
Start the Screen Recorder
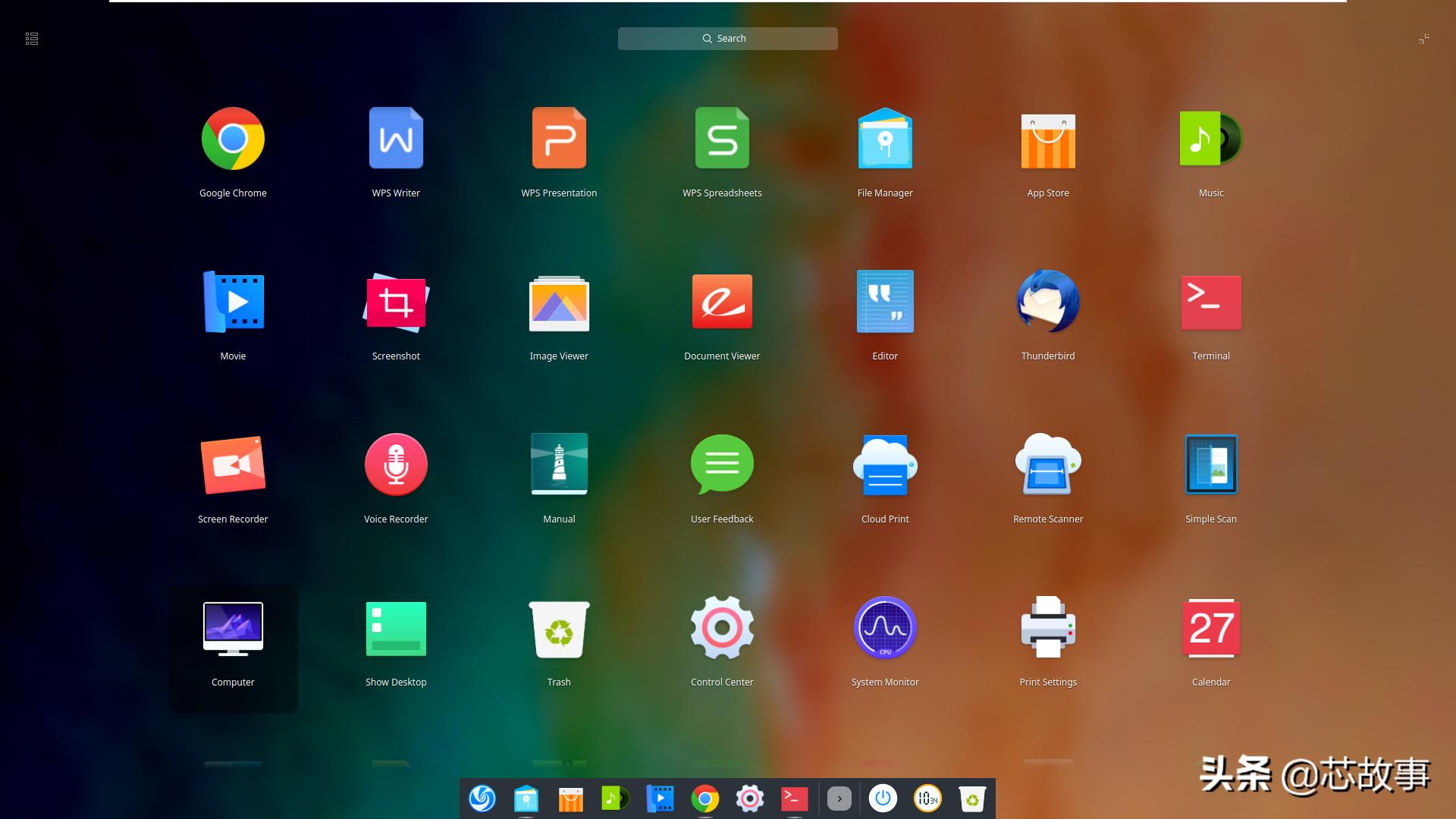tap(233, 465)
